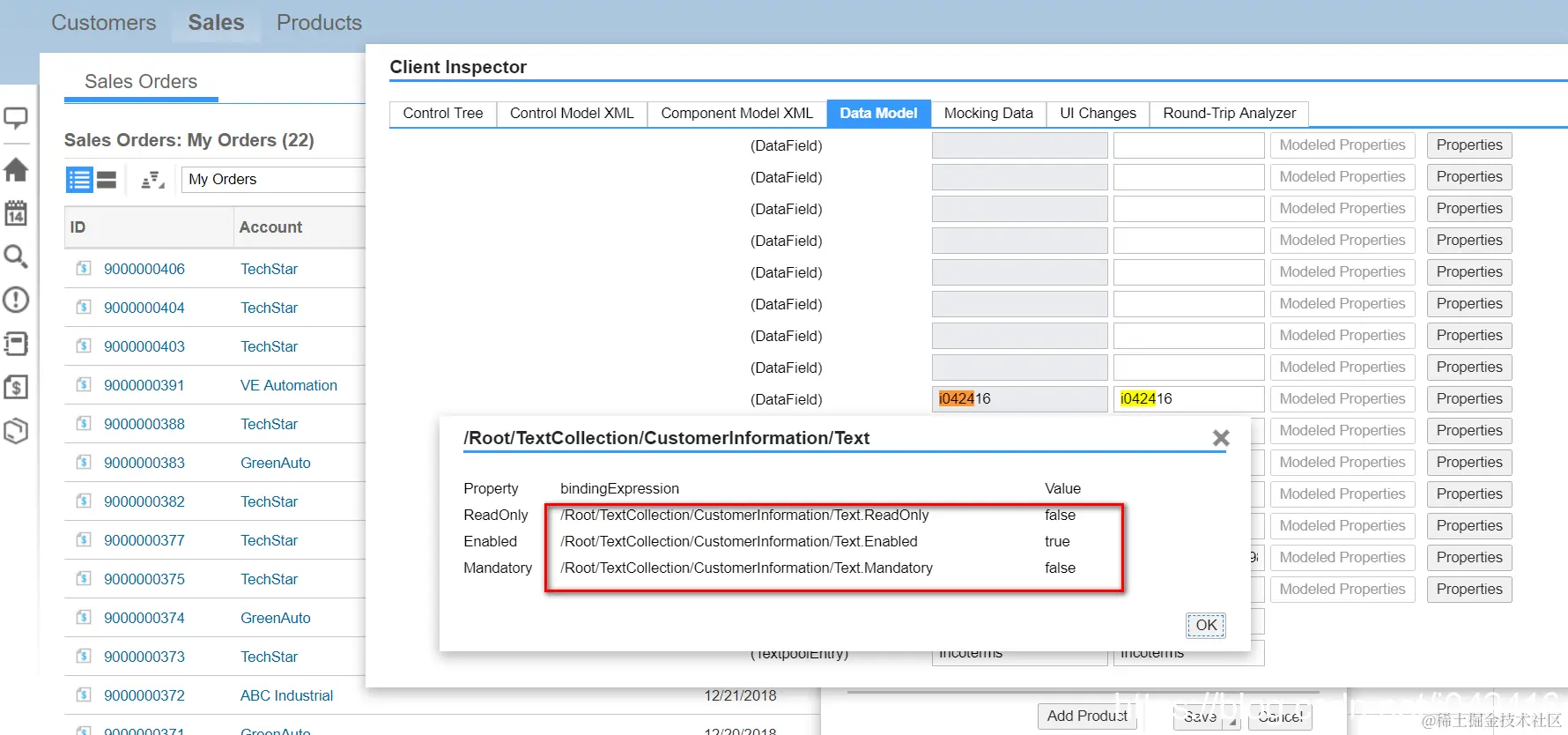Switch to the Mocking Data tab
This screenshot has width=1568, height=735.
[988, 114]
